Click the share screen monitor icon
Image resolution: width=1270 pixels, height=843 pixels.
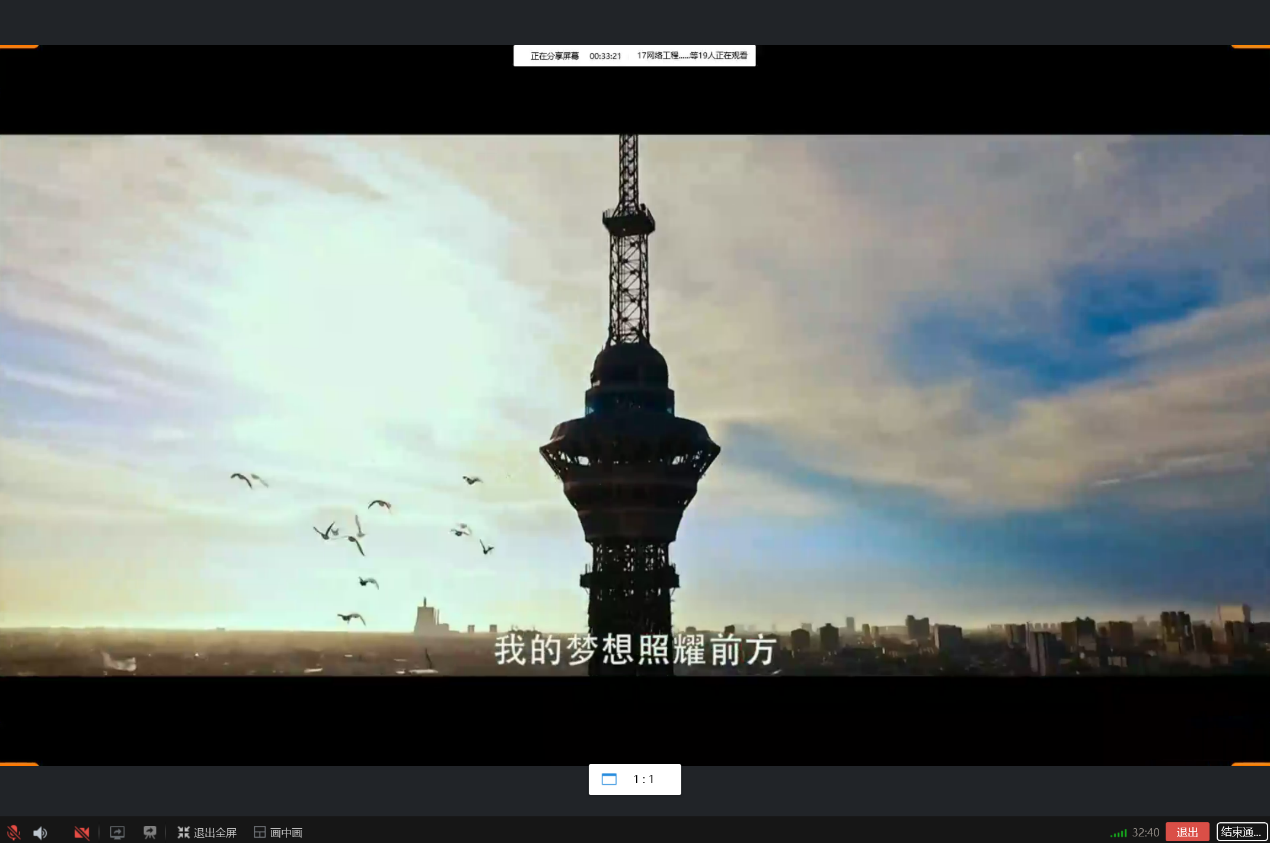coord(117,832)
